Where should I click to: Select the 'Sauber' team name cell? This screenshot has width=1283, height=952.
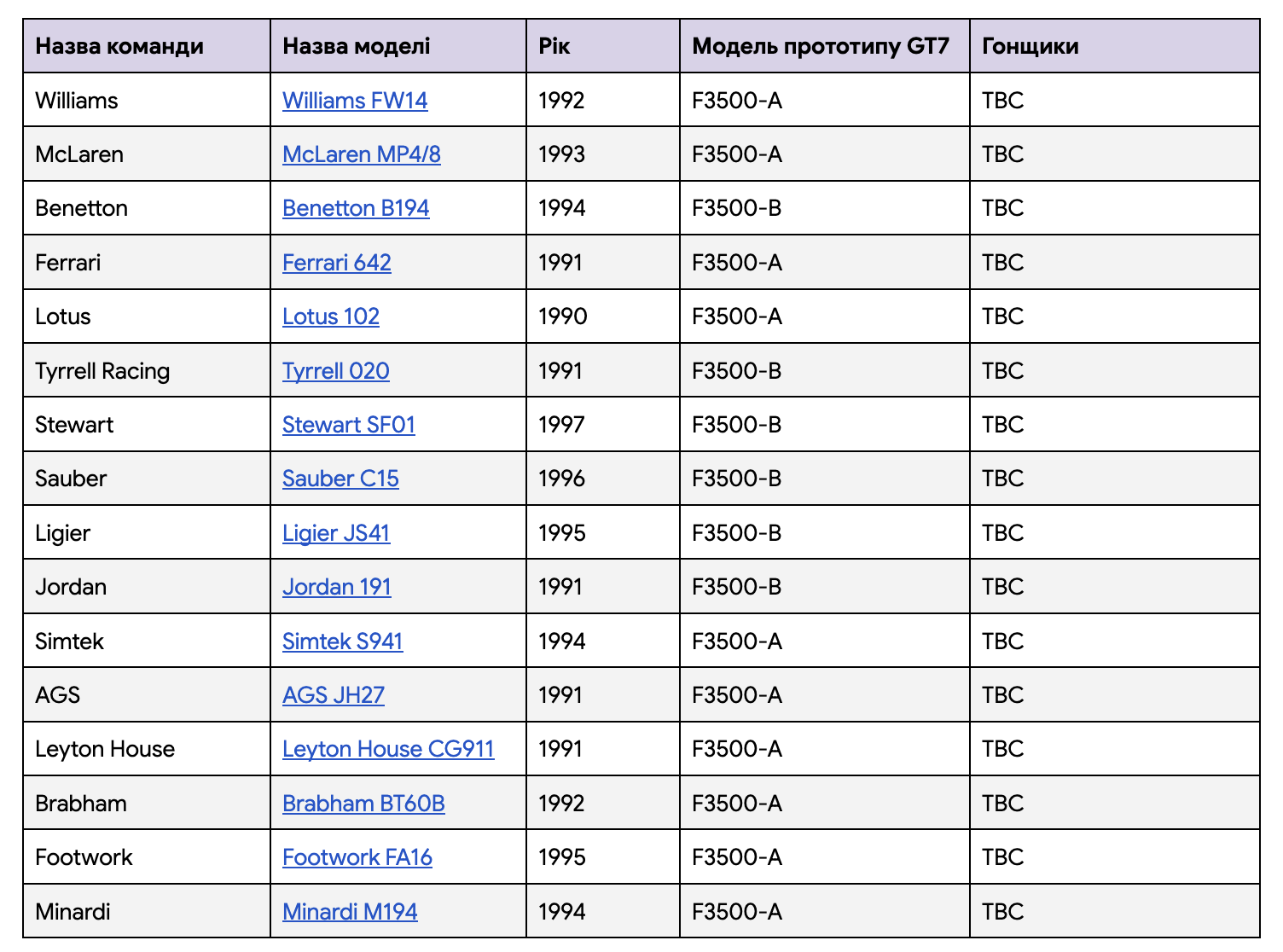tap(147, 479)
